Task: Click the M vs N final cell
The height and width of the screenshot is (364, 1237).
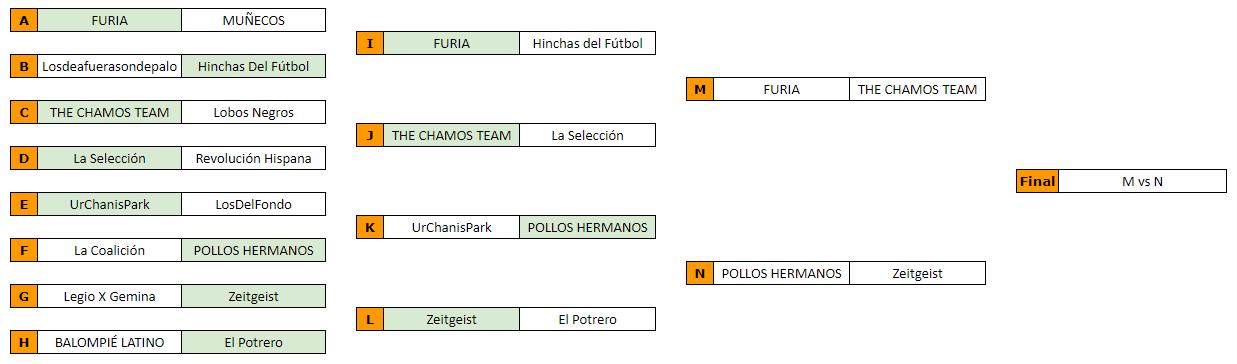Action: coord(1143,181)
